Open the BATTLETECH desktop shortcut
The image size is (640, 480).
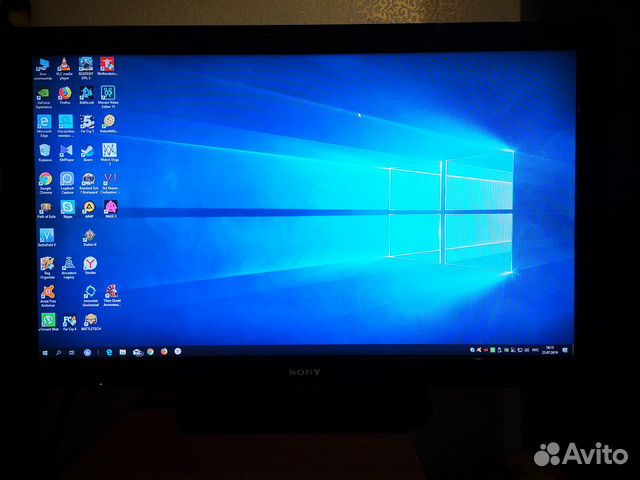[91, 322]
